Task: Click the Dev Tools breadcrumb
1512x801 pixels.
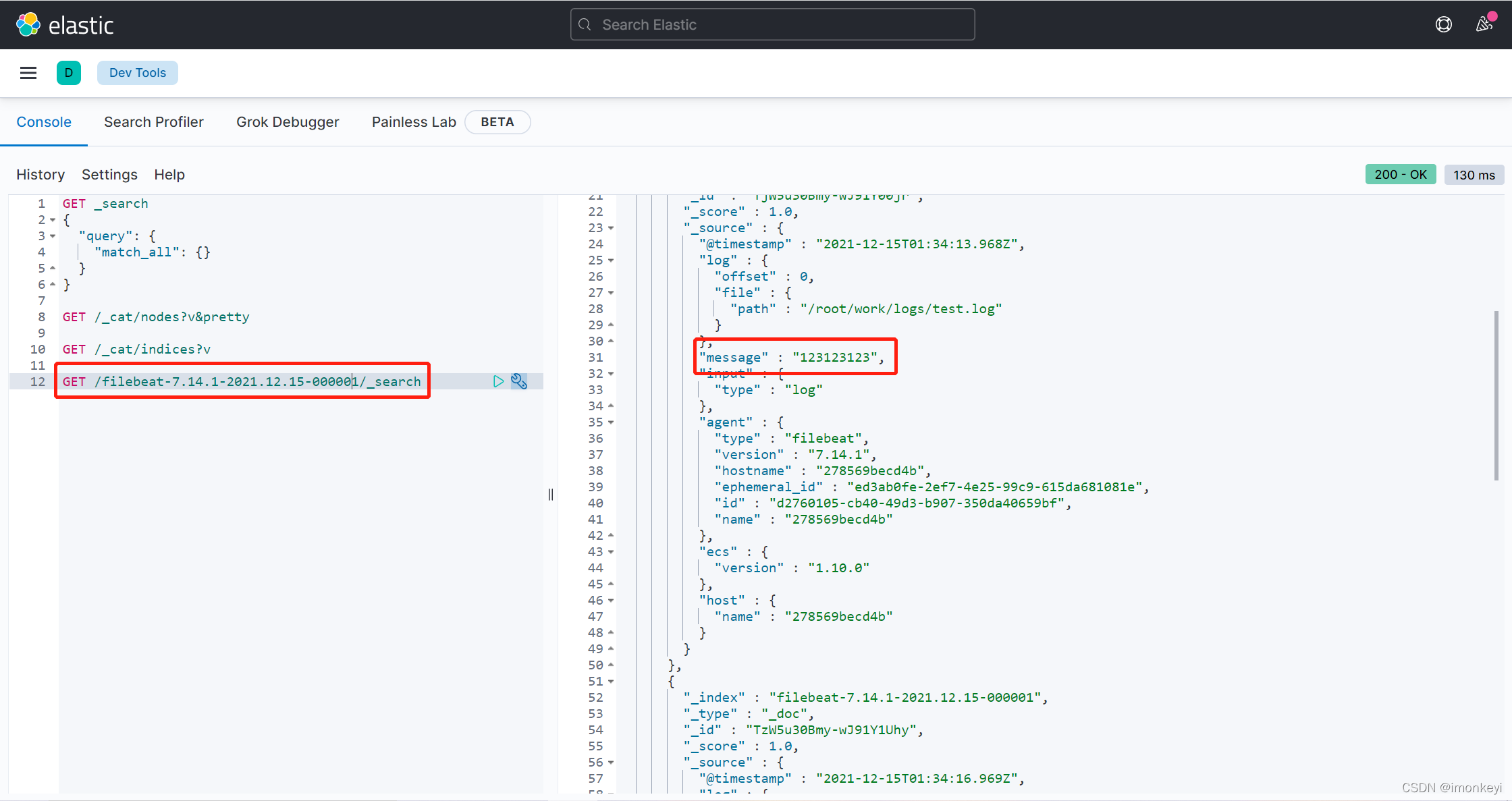Action: point(138,73)
